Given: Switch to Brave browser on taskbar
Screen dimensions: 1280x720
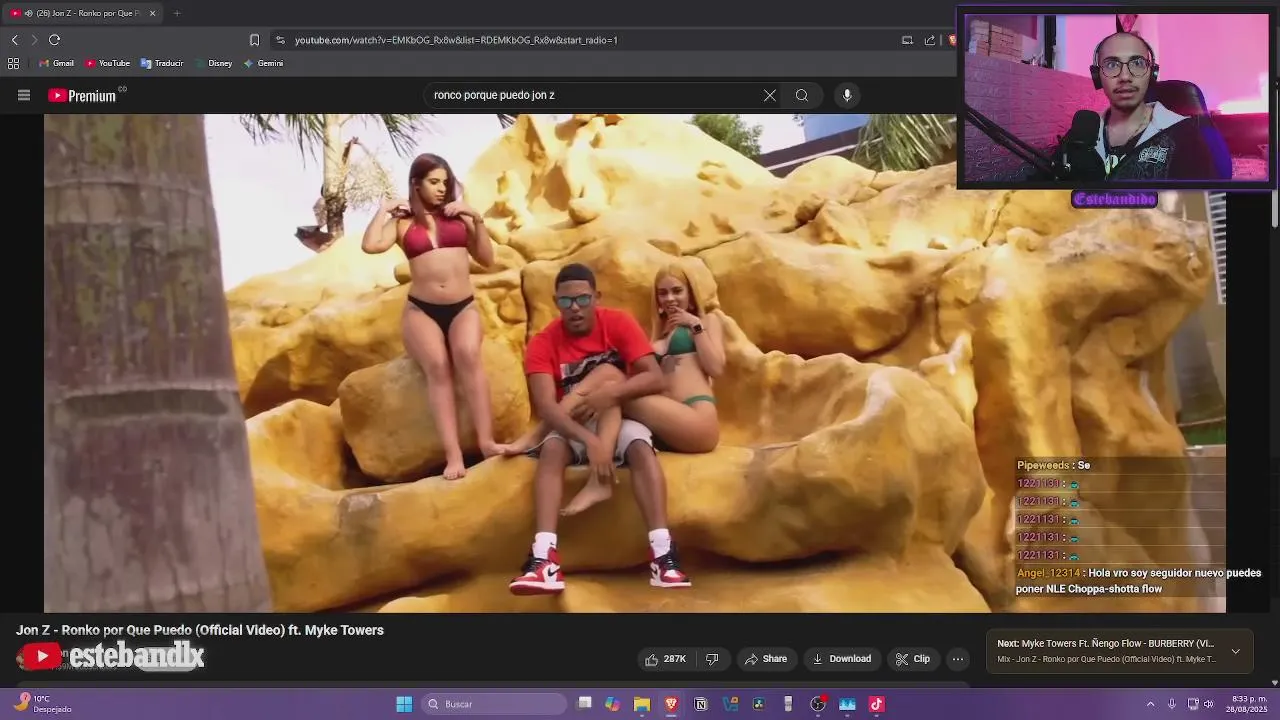Looking at the screenshot, I should pos(671,704).
